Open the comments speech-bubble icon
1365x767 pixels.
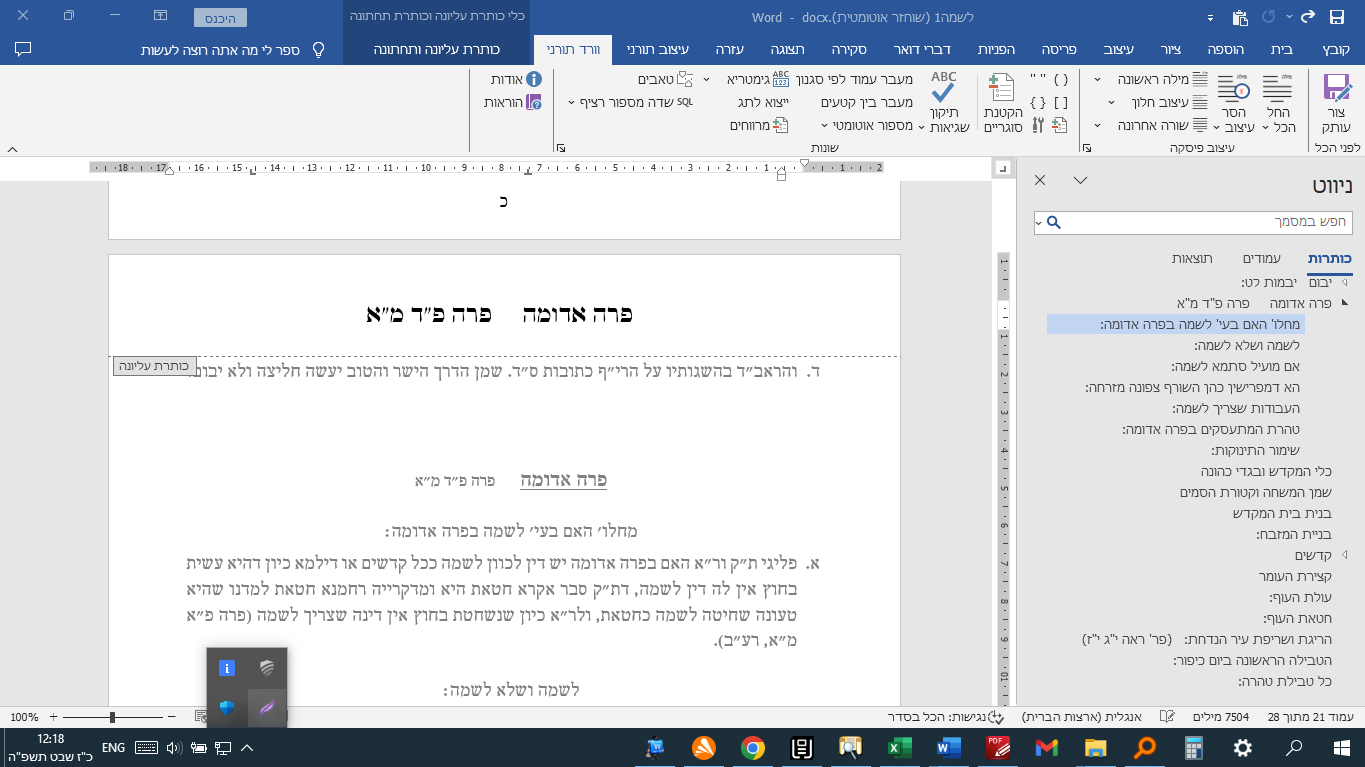(x=24, y=49)
